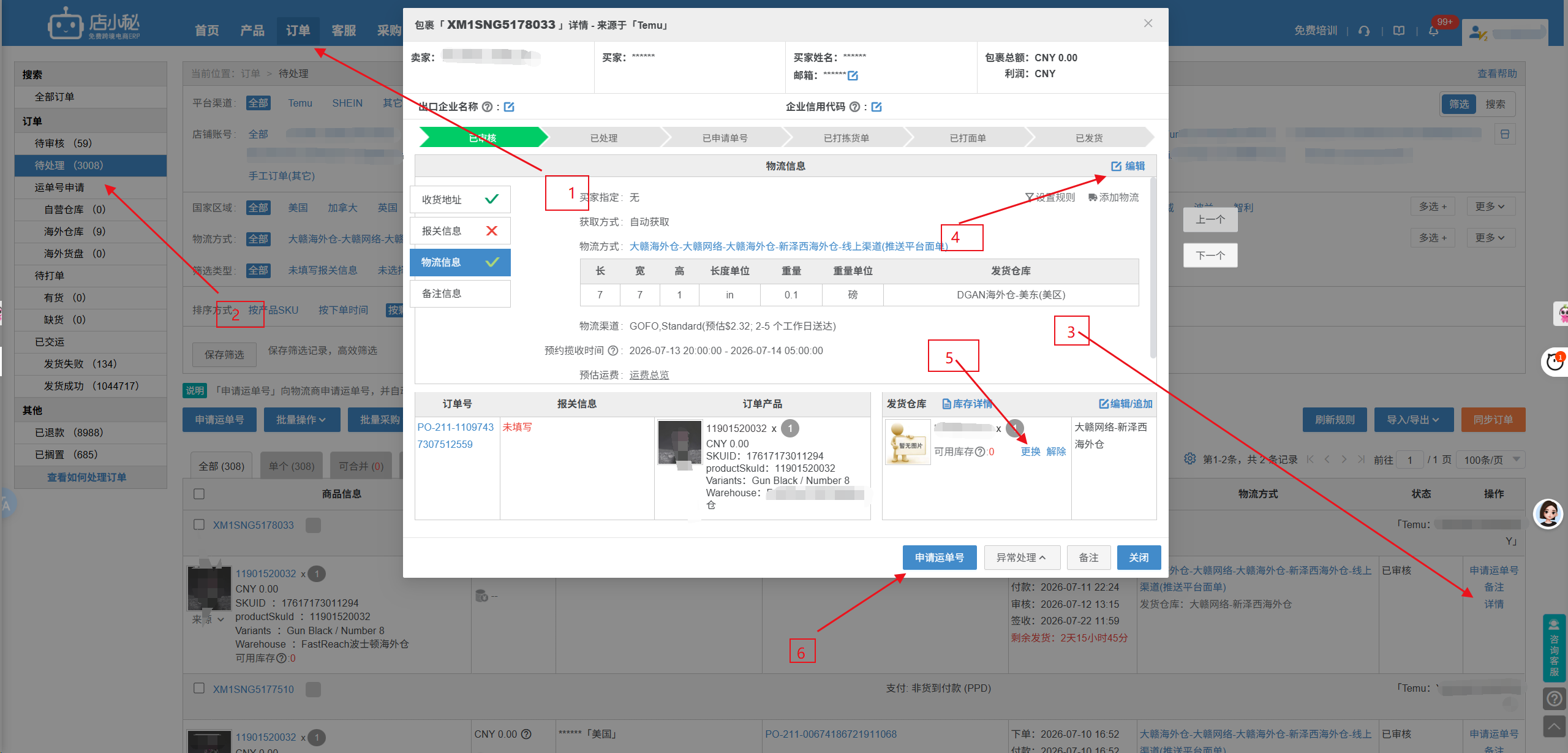The width and height of the screenshot is (1568, 753).
Task: Open the headset support icon
Action: [1364, 31]
